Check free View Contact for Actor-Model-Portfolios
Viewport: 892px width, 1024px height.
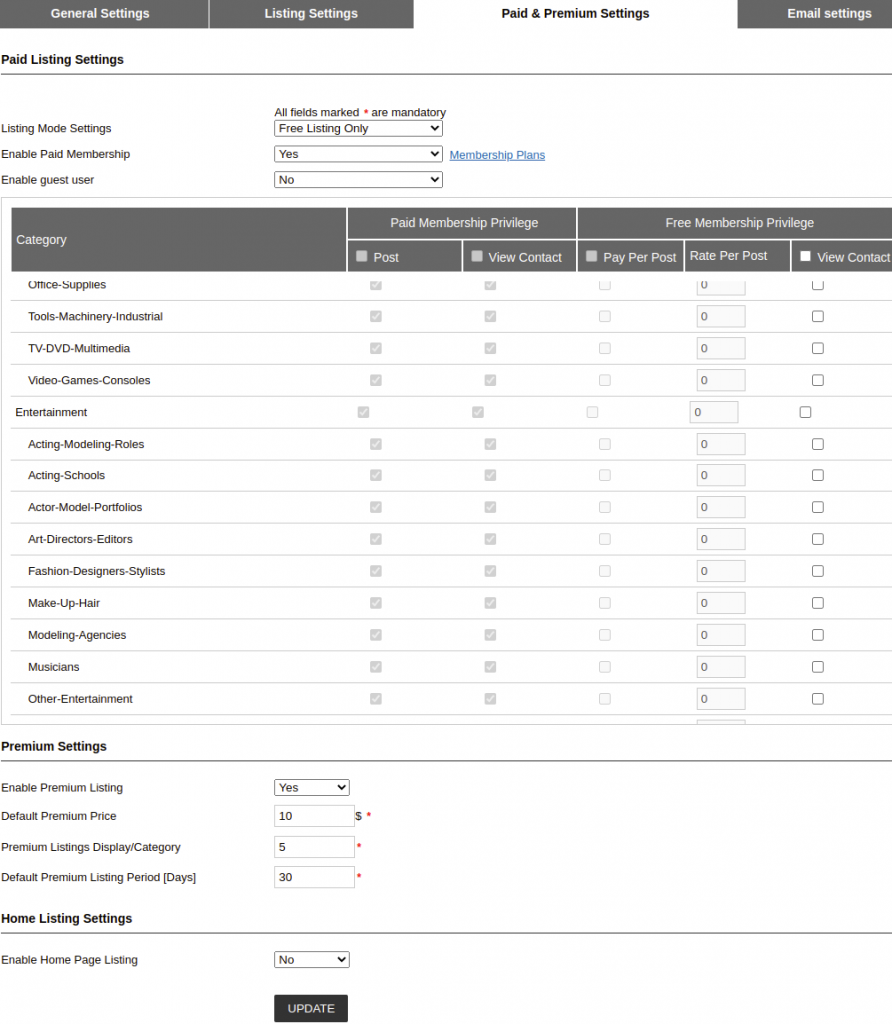coord(818,507)
